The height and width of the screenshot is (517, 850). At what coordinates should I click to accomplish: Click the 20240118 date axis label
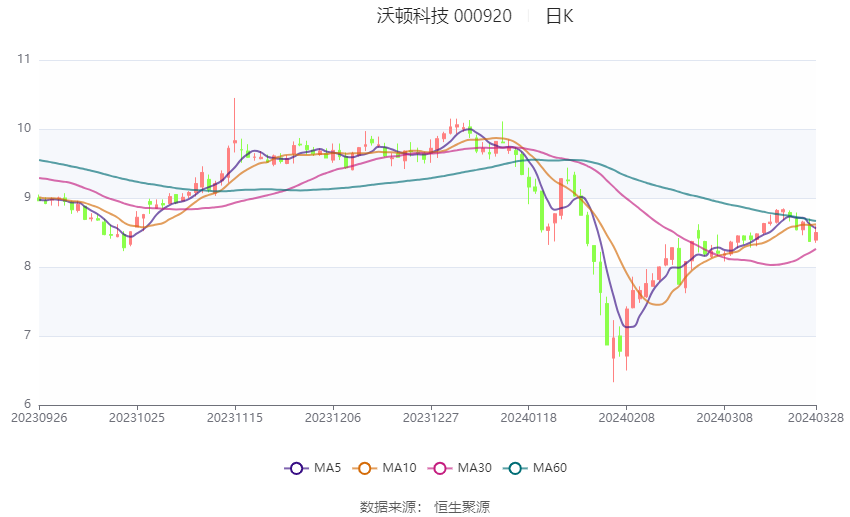click(x=529, y=418)
